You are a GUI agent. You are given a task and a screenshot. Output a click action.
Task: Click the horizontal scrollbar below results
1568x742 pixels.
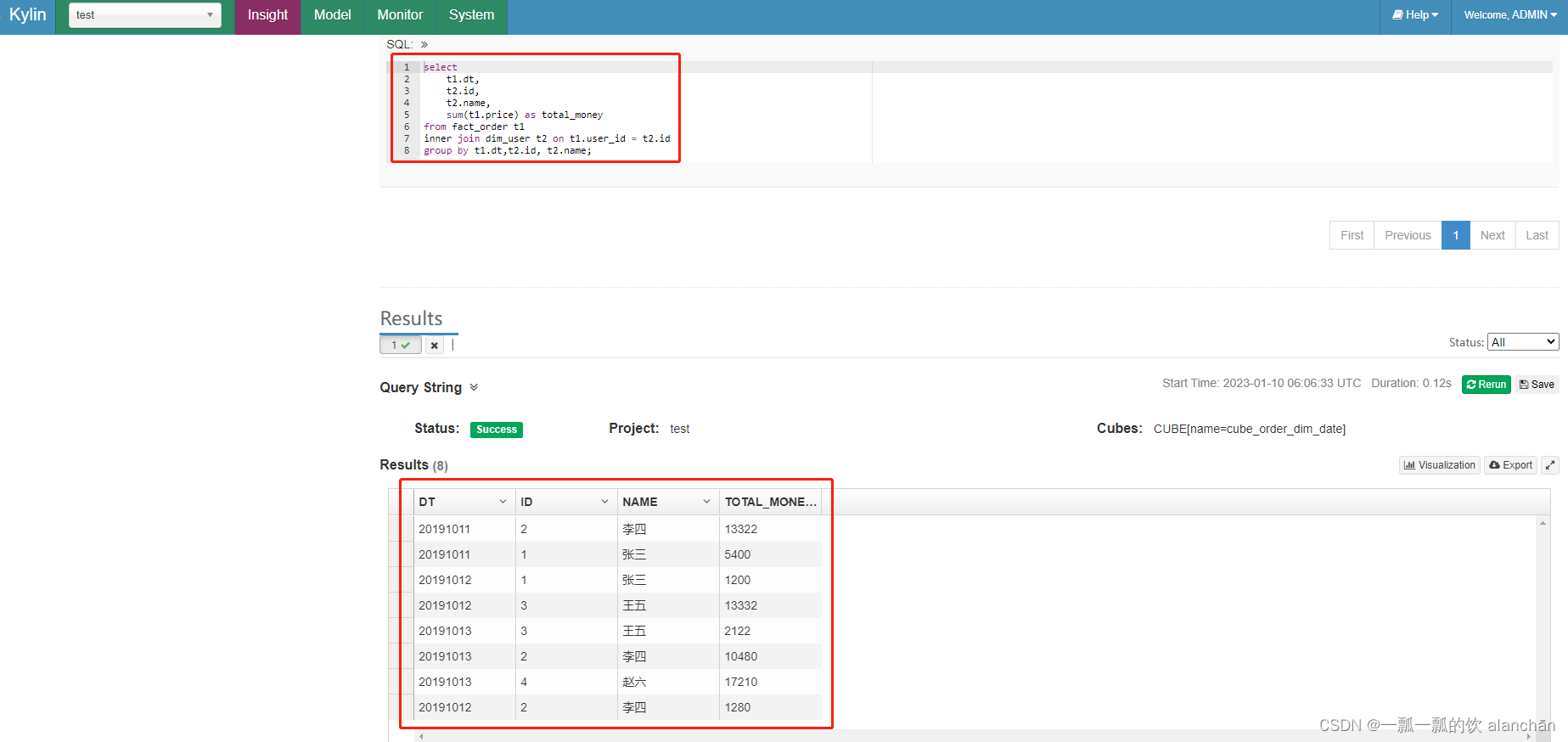point(975,736)
